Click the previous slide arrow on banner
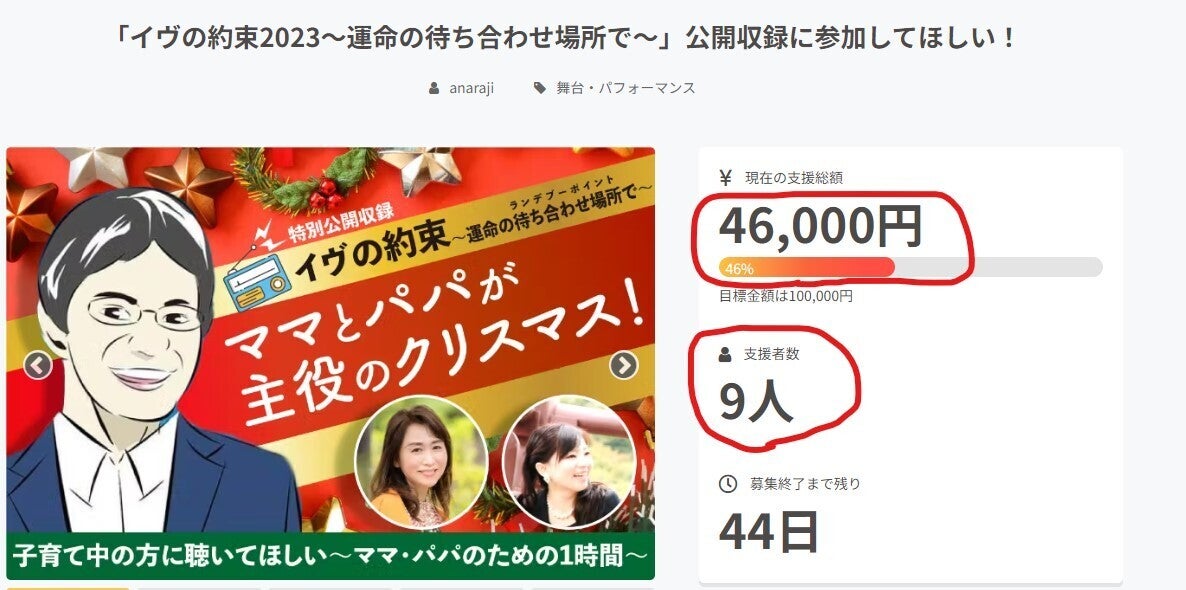Viewport: 1186px width, 590px height. coord(38,366)
